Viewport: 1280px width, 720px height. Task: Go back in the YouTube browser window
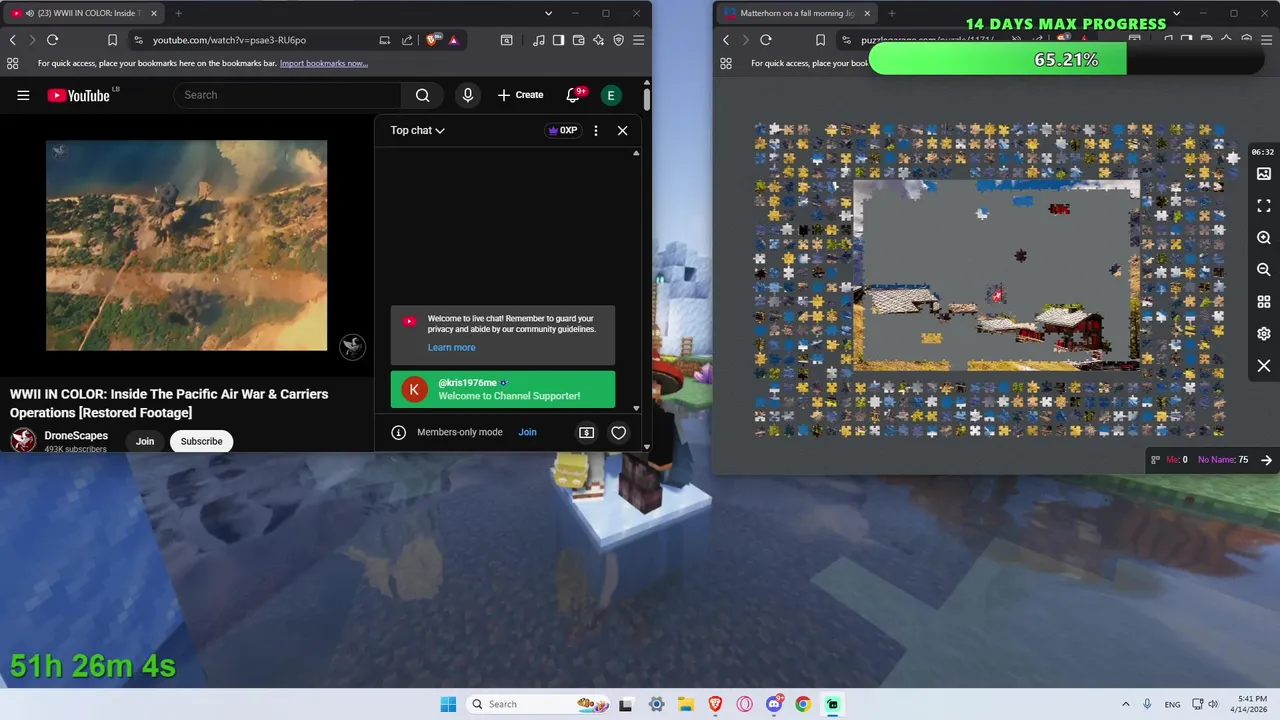point(12,40)
